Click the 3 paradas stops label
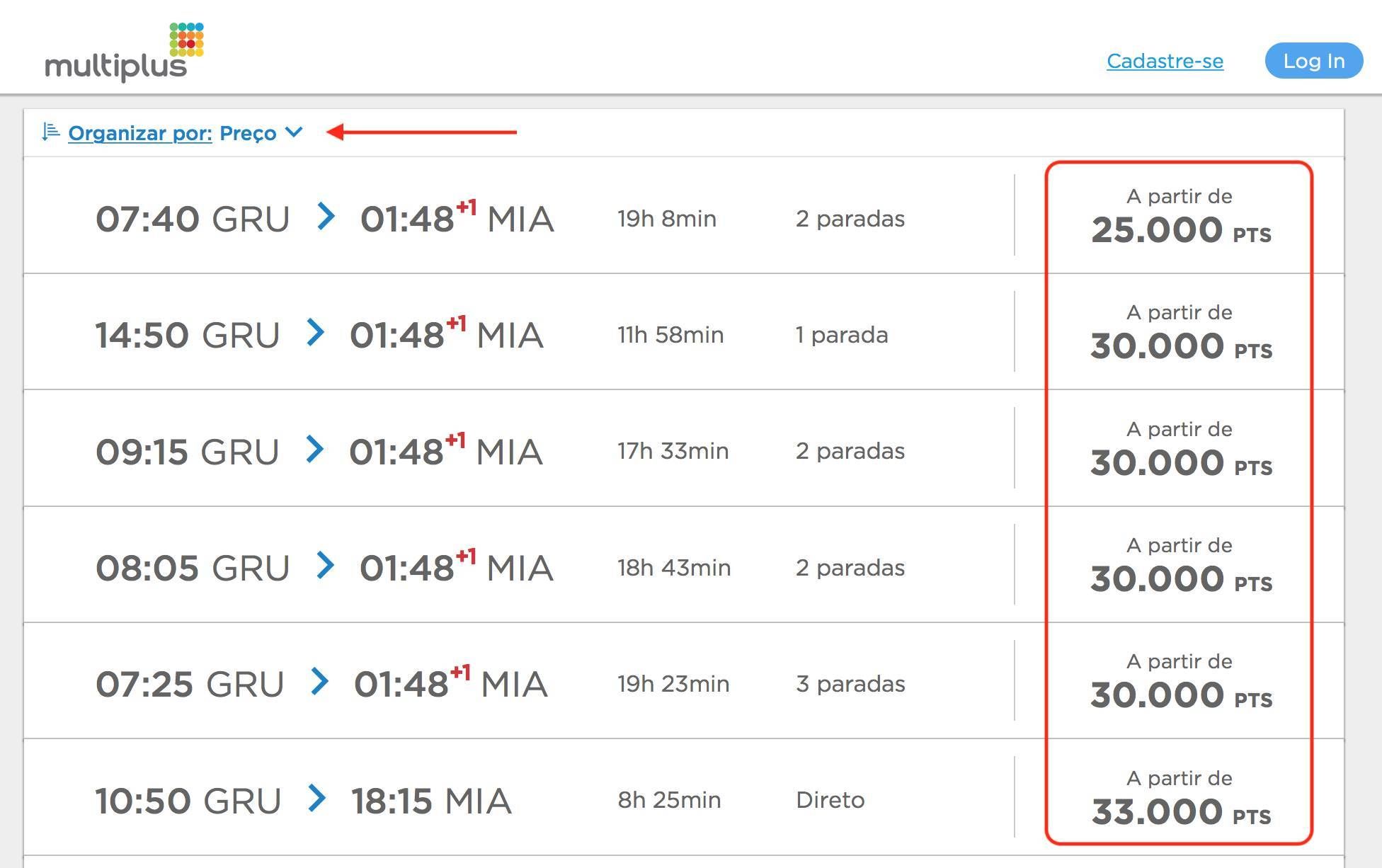Image resolution: width=1382 pixels, height=868 pixels. pos(850,684)
